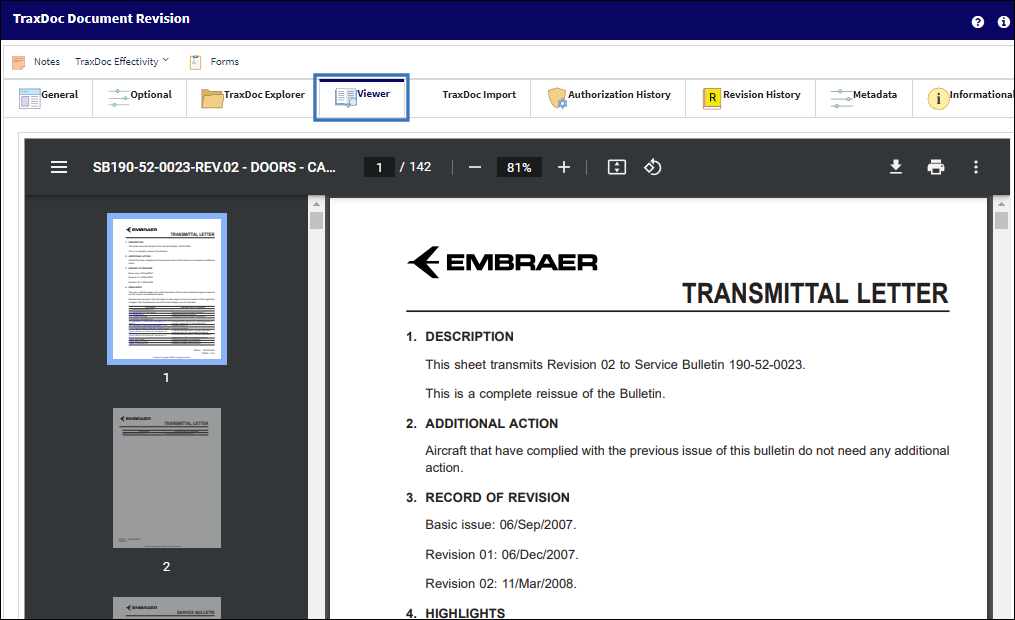1015x620 pixels.
Task: Open the info circle icon in header
Action: coord(1003,22)
